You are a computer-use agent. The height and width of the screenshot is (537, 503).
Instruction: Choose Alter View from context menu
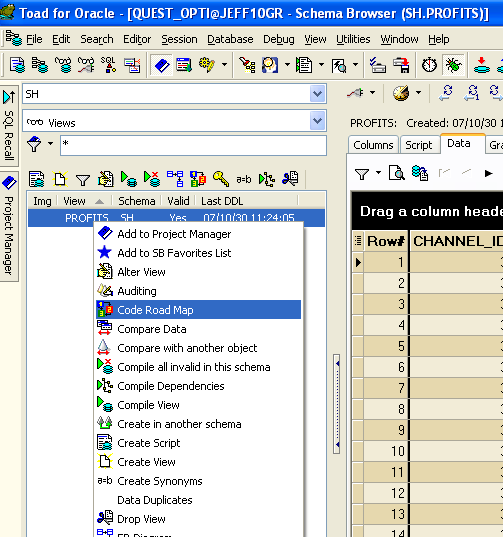pos(199,272)
